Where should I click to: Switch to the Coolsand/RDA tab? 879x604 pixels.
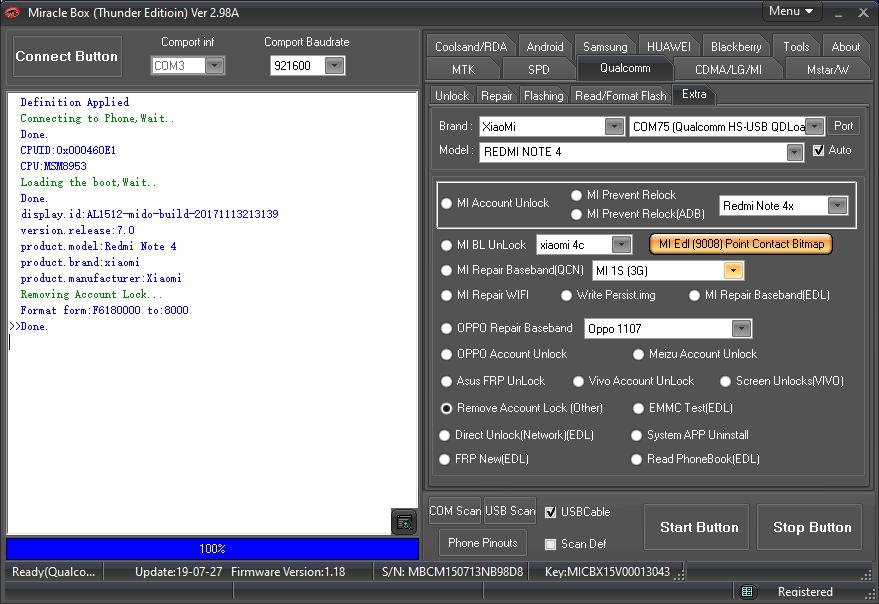[x=471, y=47]
